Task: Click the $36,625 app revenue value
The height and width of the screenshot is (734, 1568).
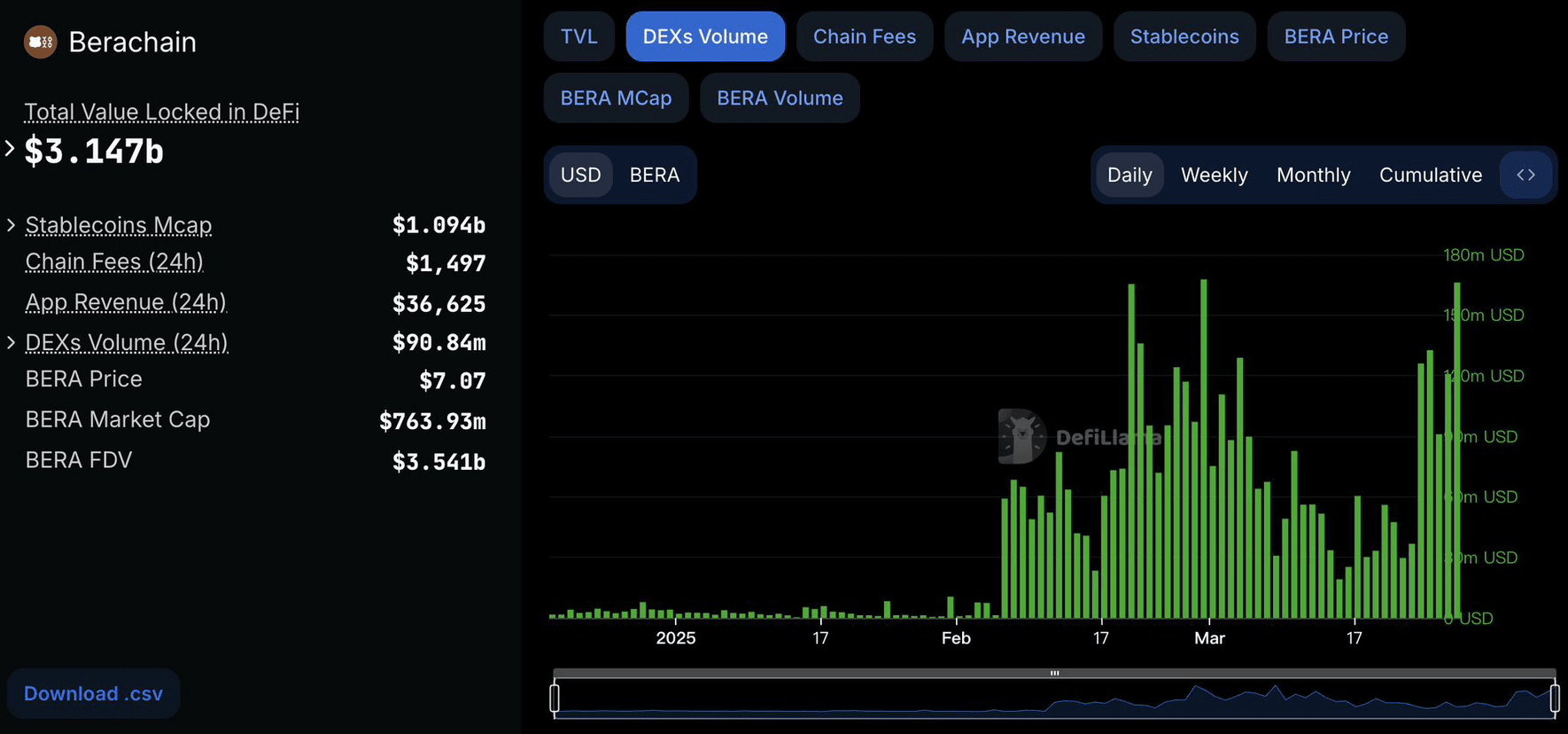Action: [439, 304]
